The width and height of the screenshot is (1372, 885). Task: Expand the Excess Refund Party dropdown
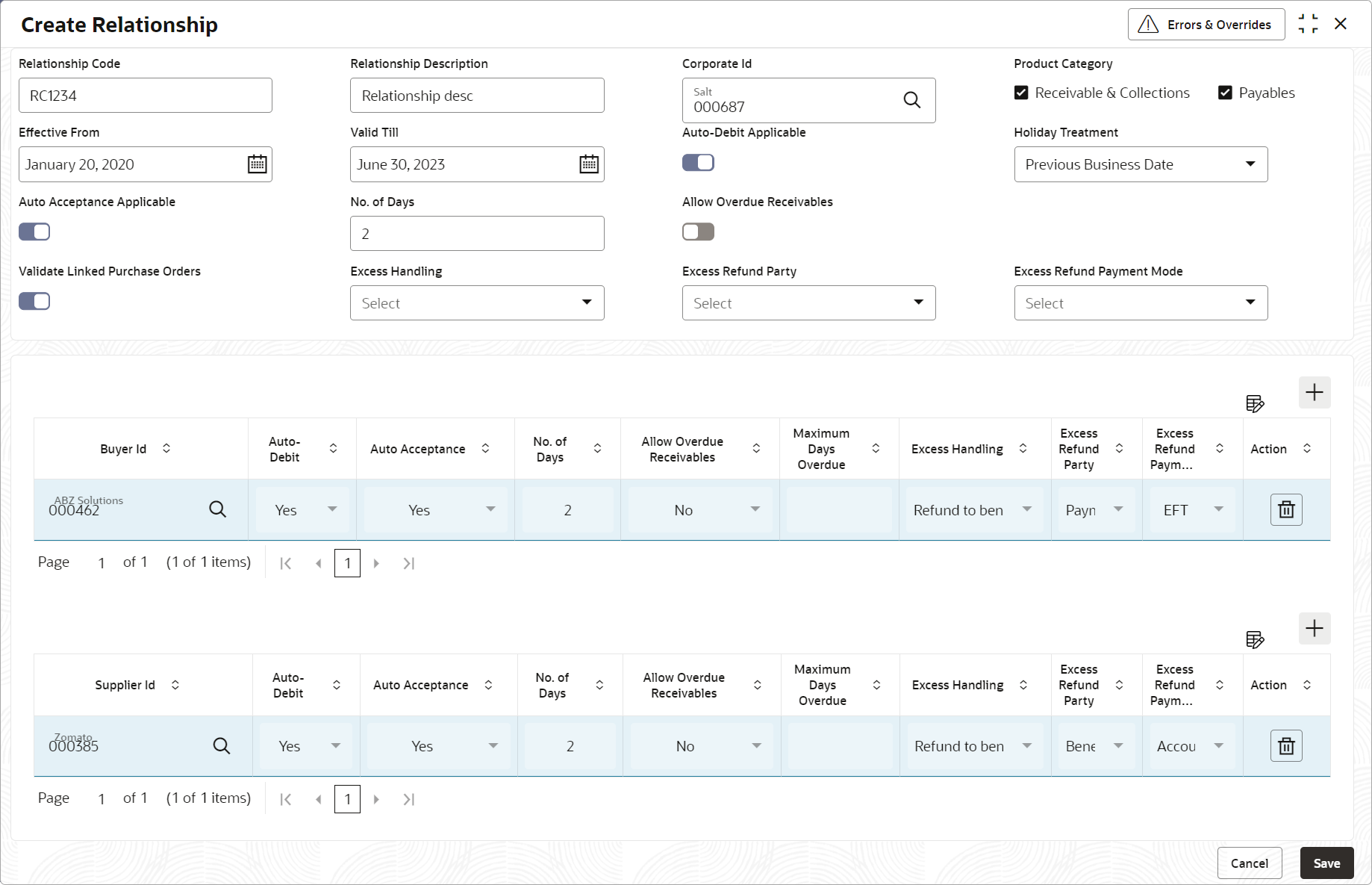point(808,303)
